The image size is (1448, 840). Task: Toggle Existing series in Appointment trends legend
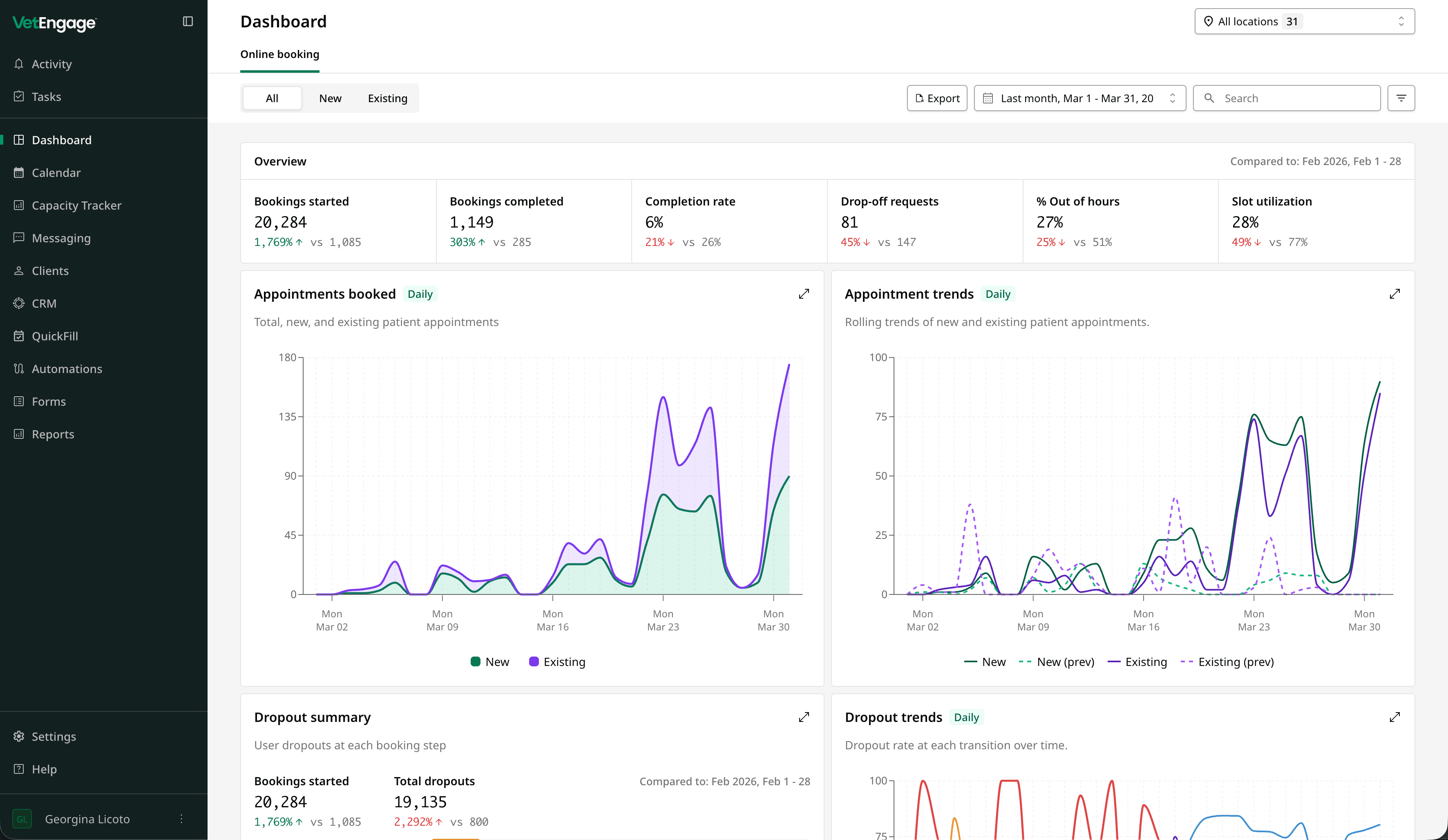pos(1137,662)
